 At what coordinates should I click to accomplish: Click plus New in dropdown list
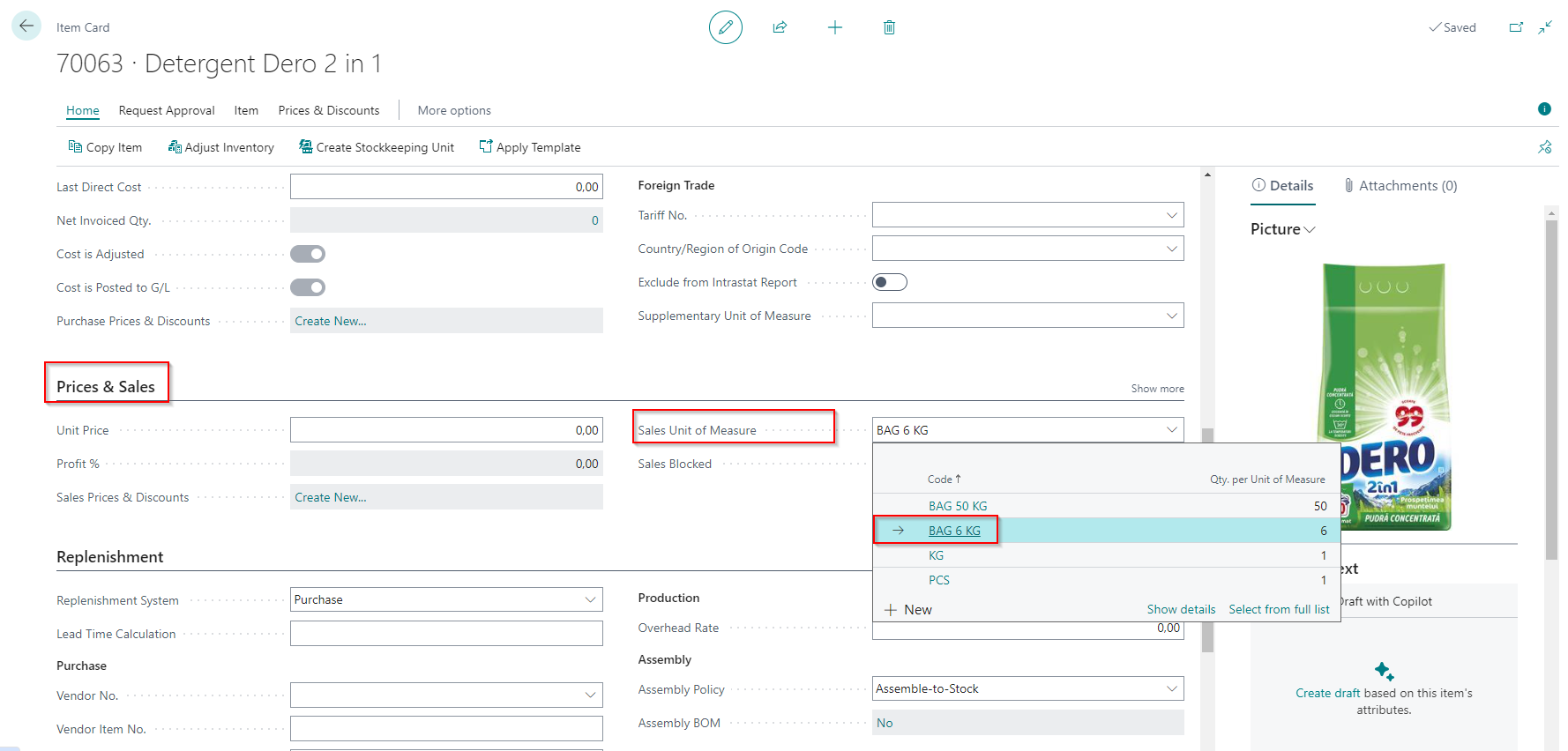click(x=908, y=610)
